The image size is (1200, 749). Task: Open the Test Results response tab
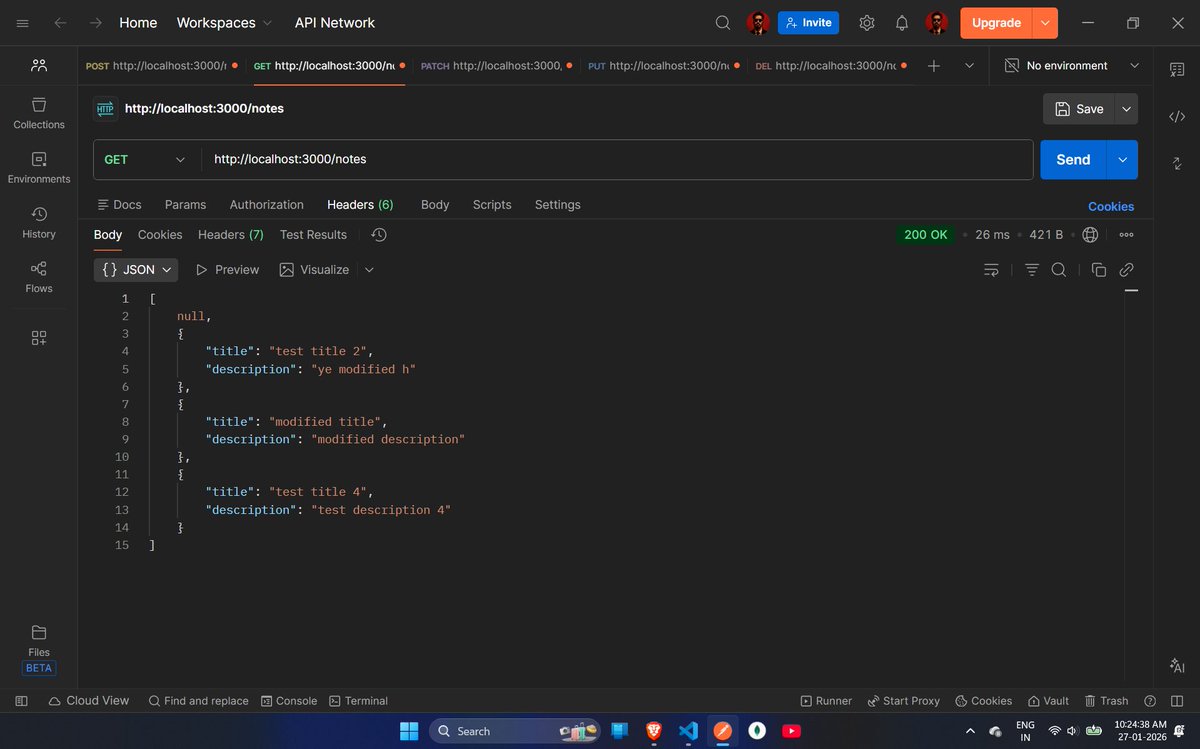(x=313, y=234)
